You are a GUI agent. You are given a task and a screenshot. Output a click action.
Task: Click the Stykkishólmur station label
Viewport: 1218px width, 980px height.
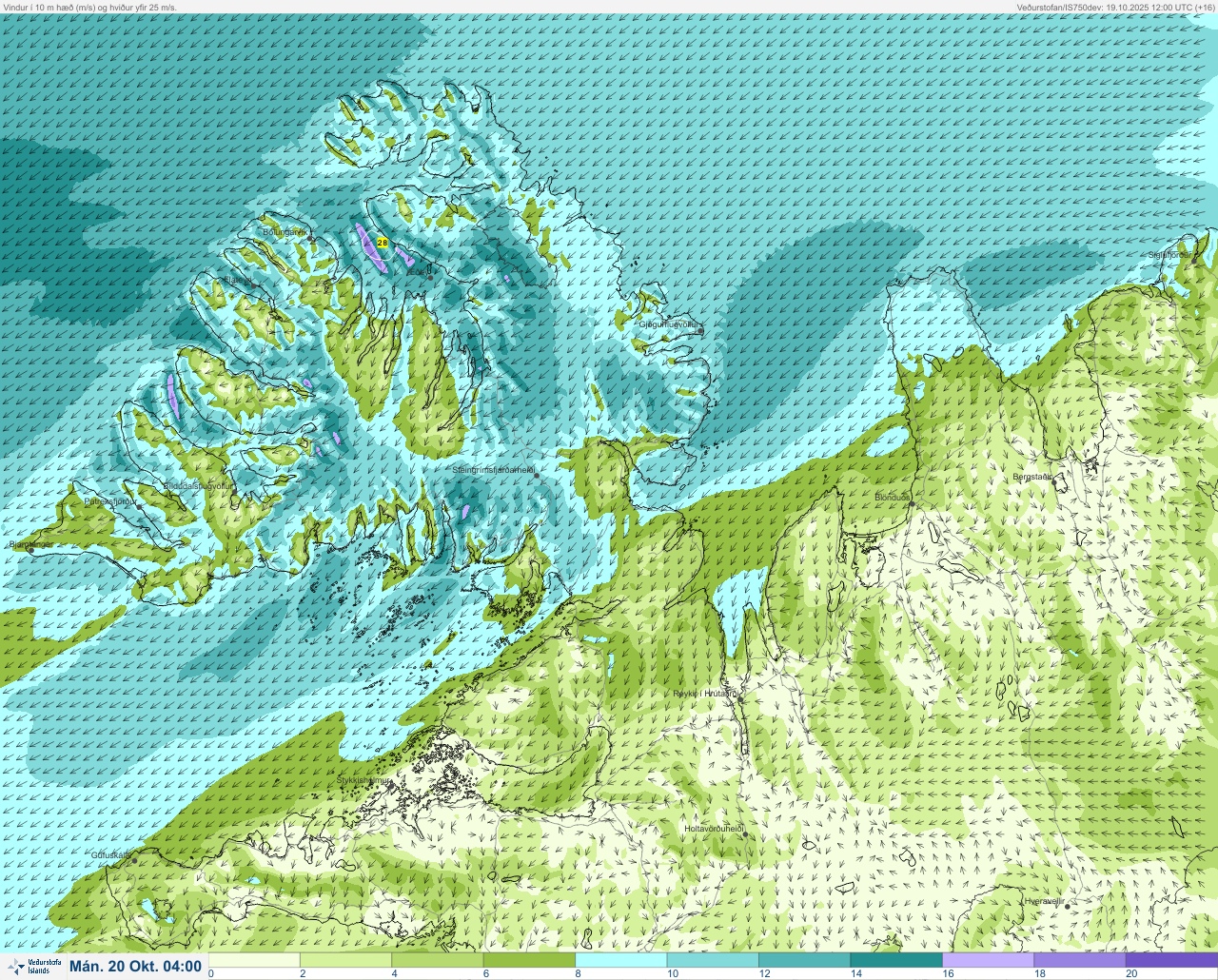click(x=364, y=780)
